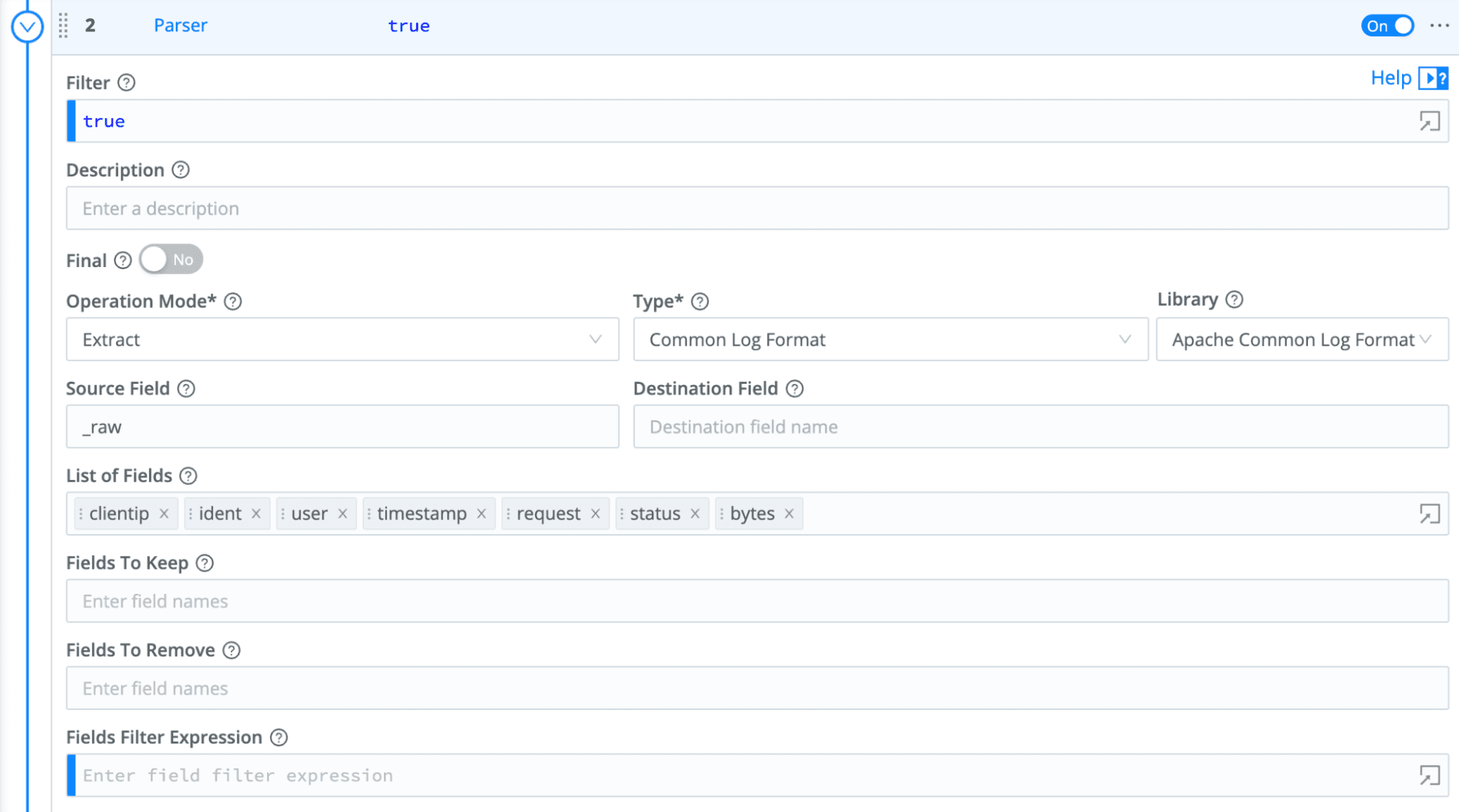This screenshot has height=812, width=1459.
Task: Click the Filter help question icon
Action: (126, 82)
